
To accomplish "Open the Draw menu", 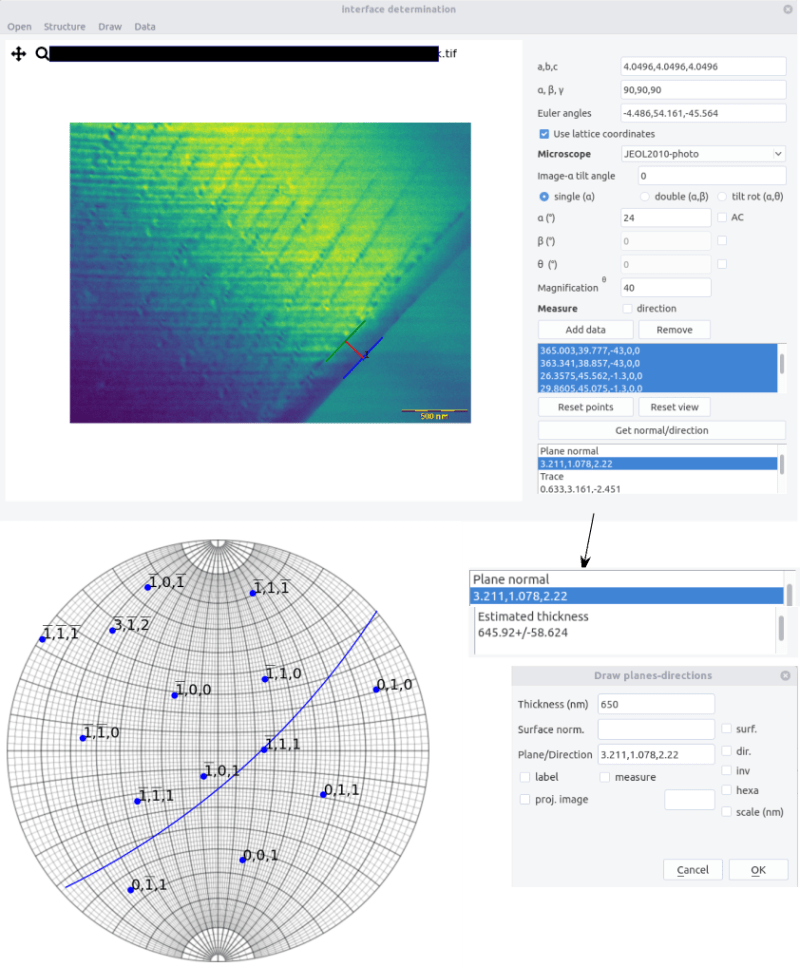I will click(110, 26).
